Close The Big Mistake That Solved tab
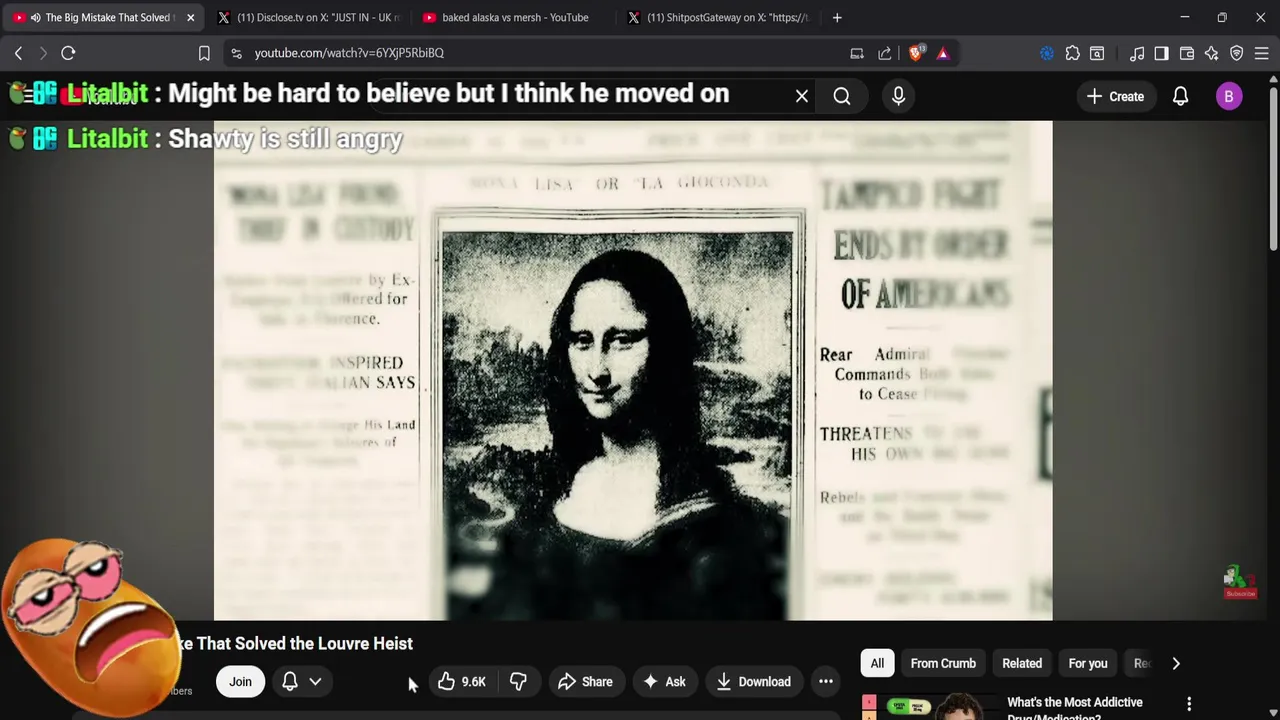Viewport: 1280px width, 720px height. coord(190,17)
